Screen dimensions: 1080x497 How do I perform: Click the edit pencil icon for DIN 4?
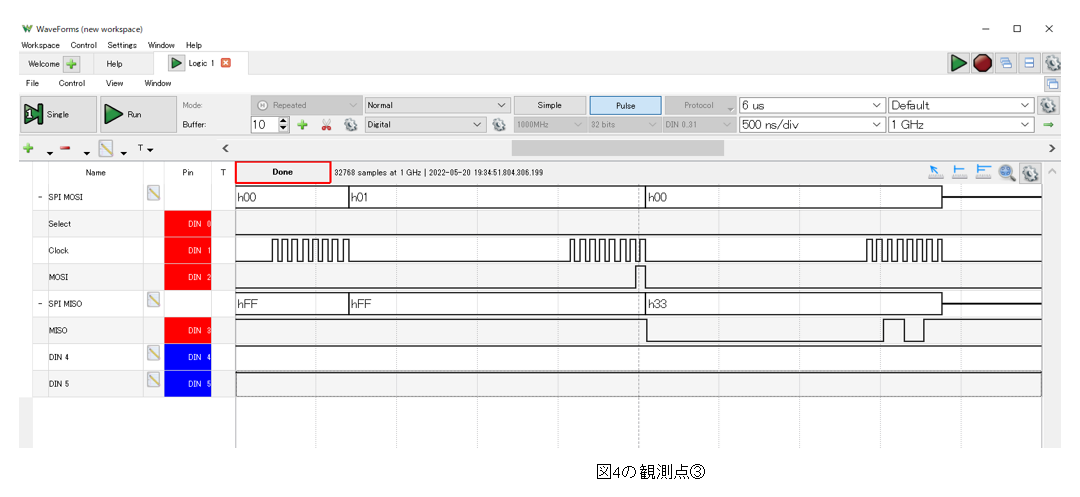[x=154, y=352]
